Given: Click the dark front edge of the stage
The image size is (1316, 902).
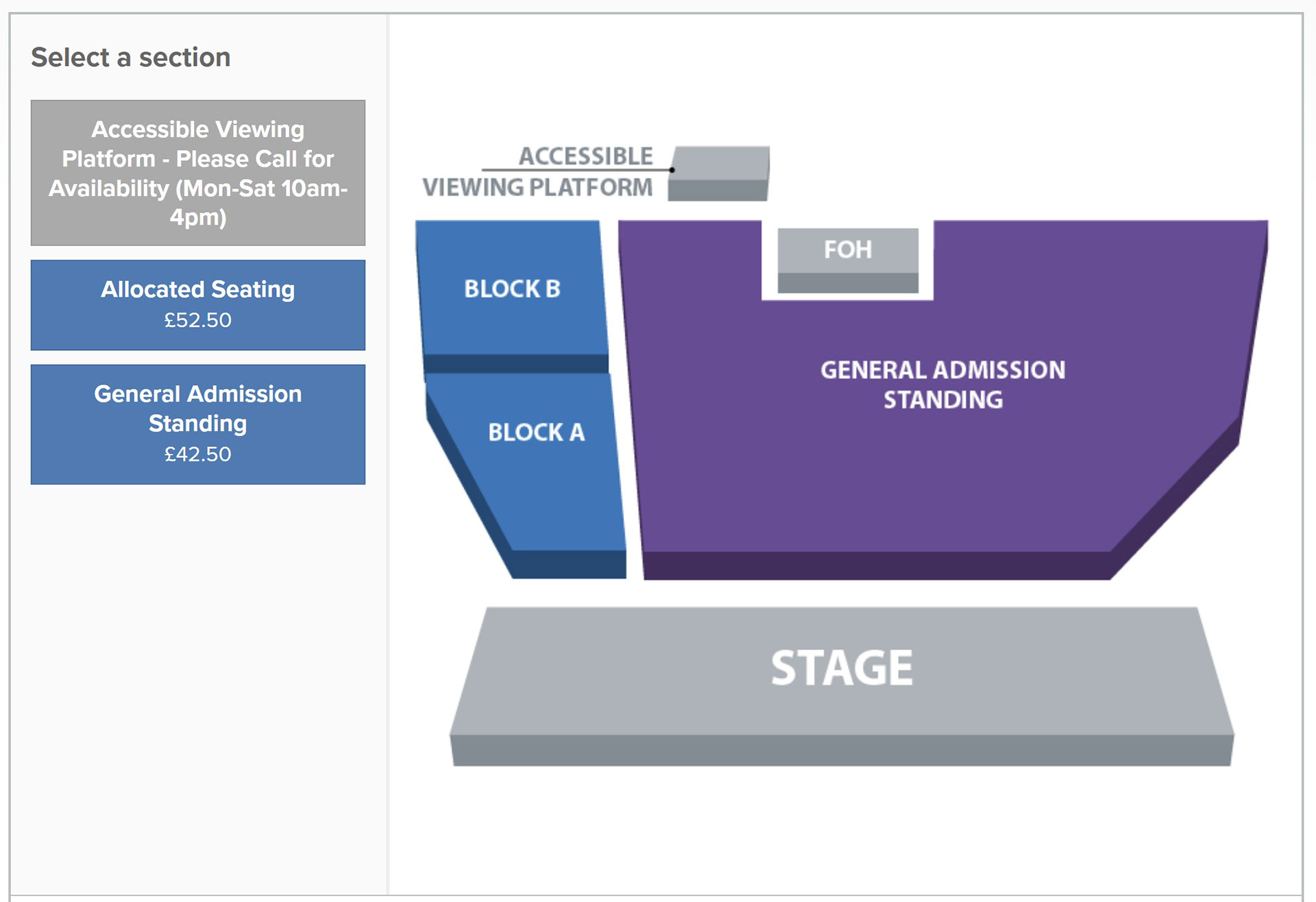Looking at the screenshot, I should 842,751.
